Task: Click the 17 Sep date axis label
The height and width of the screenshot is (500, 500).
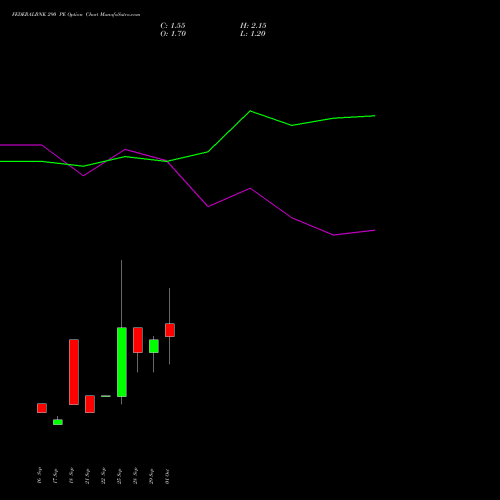Action: pyautogui.click(x=55, y=476)
